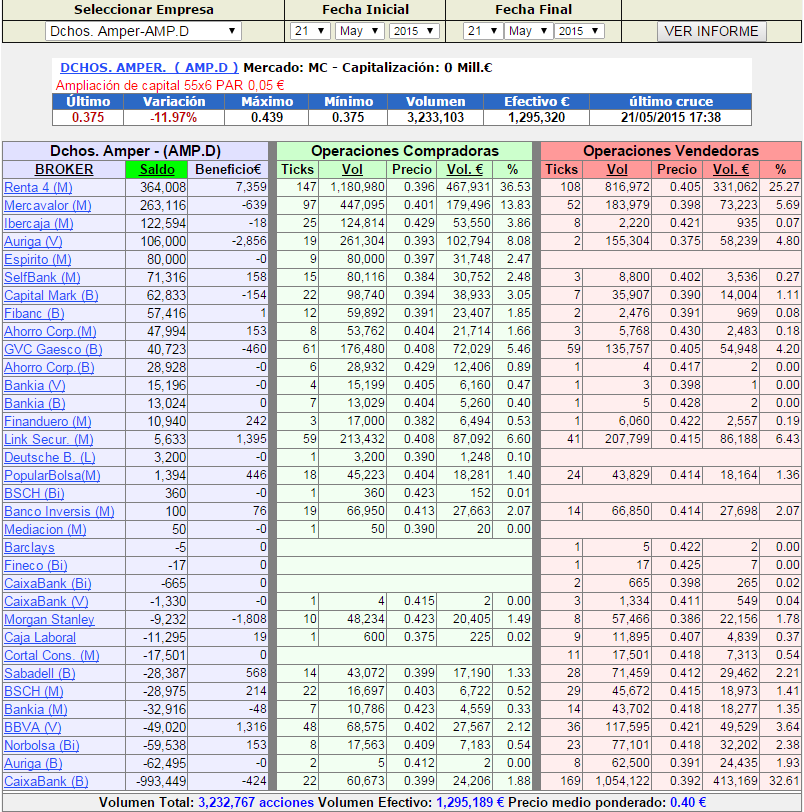
Task: Open the Fineco (Bi) broker link
Action: pyautogui.click(x=36, y=566)
